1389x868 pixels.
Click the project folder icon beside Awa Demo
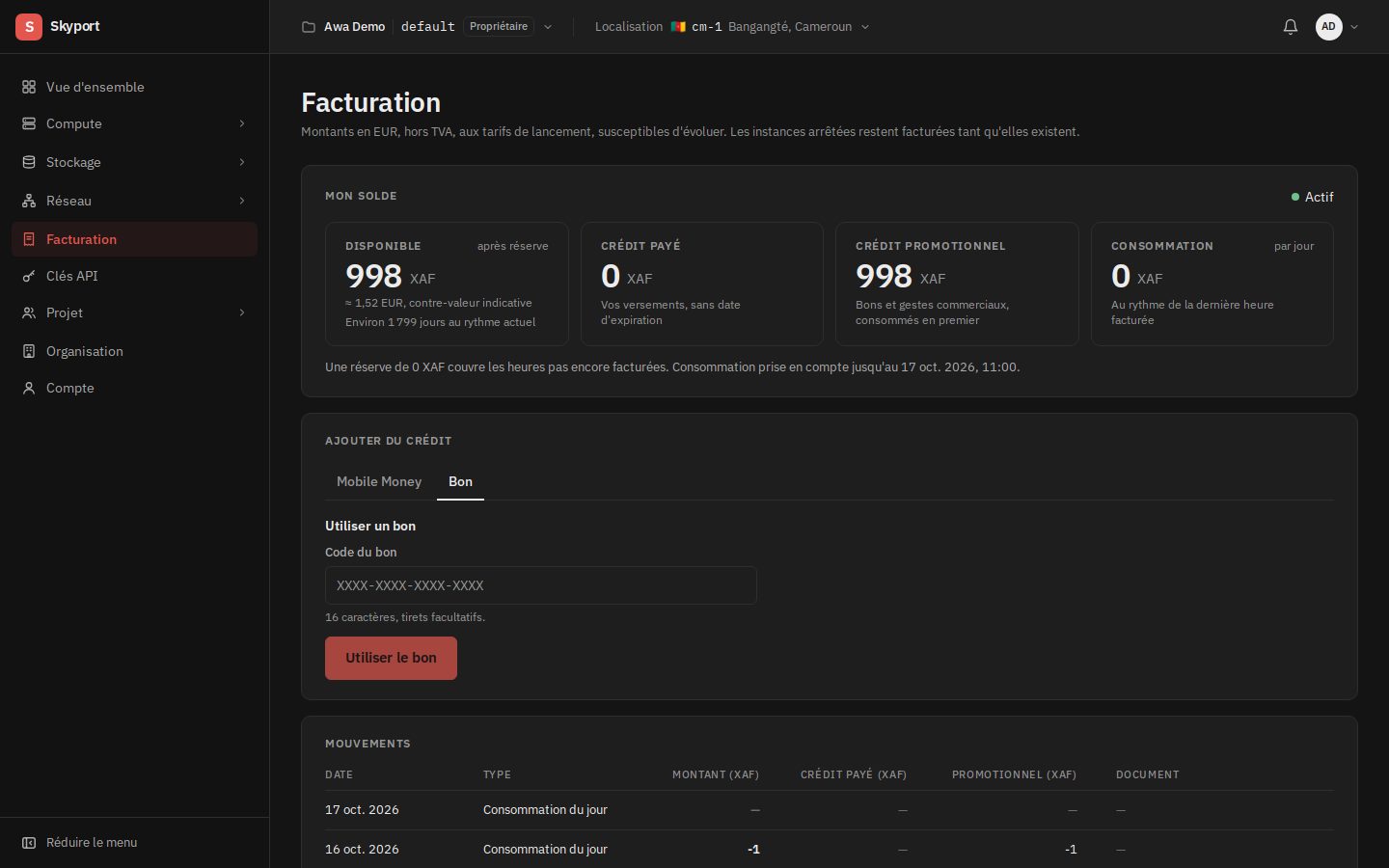(309, 27)
